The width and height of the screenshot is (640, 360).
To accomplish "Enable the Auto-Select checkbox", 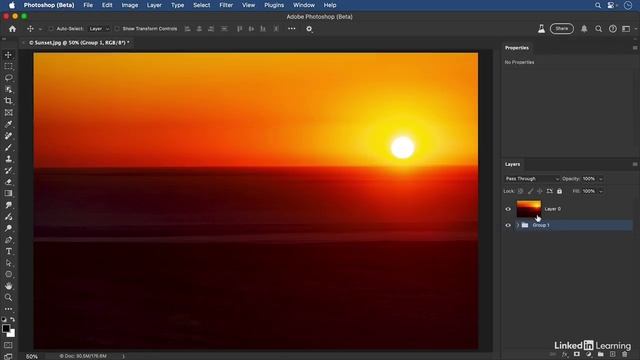I will pyautogui.click(x=51, y=29).
